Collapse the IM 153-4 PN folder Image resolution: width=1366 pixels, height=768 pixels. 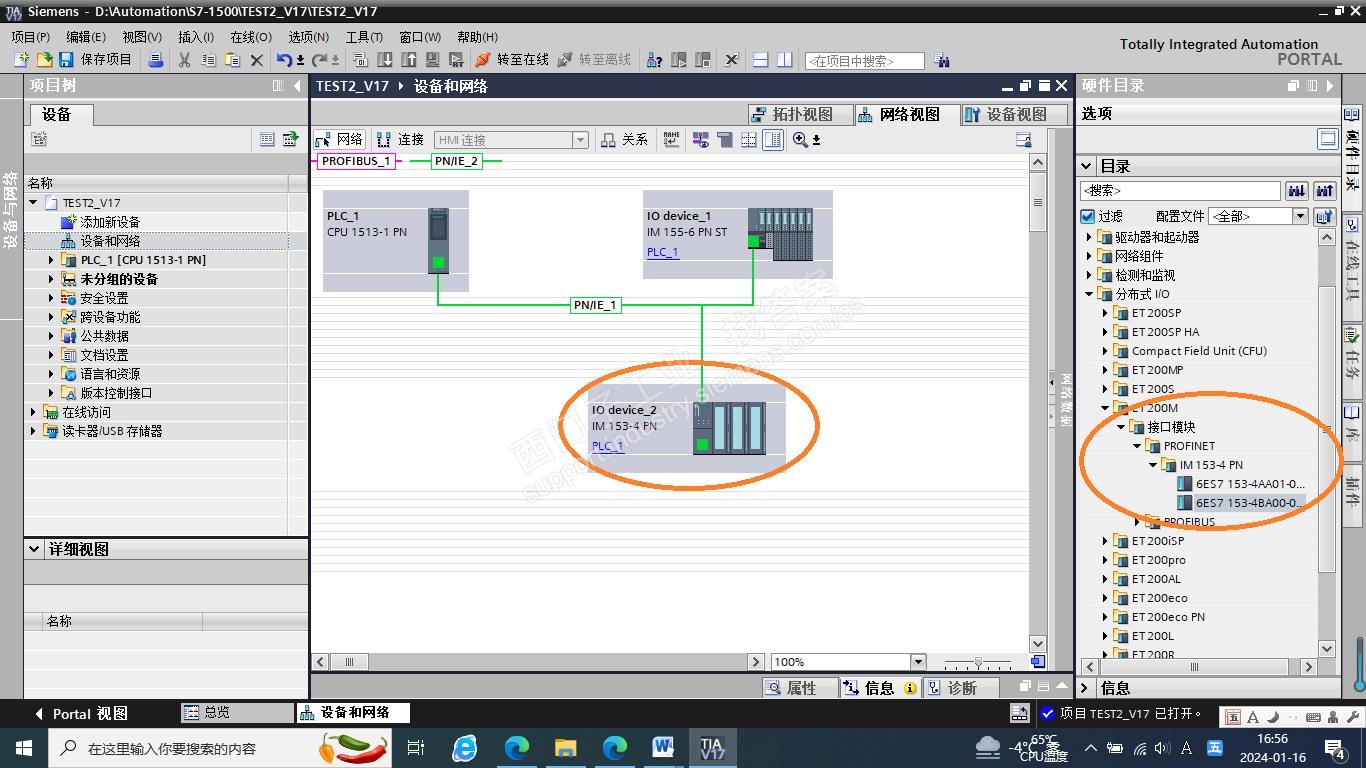coord(1153,465)
